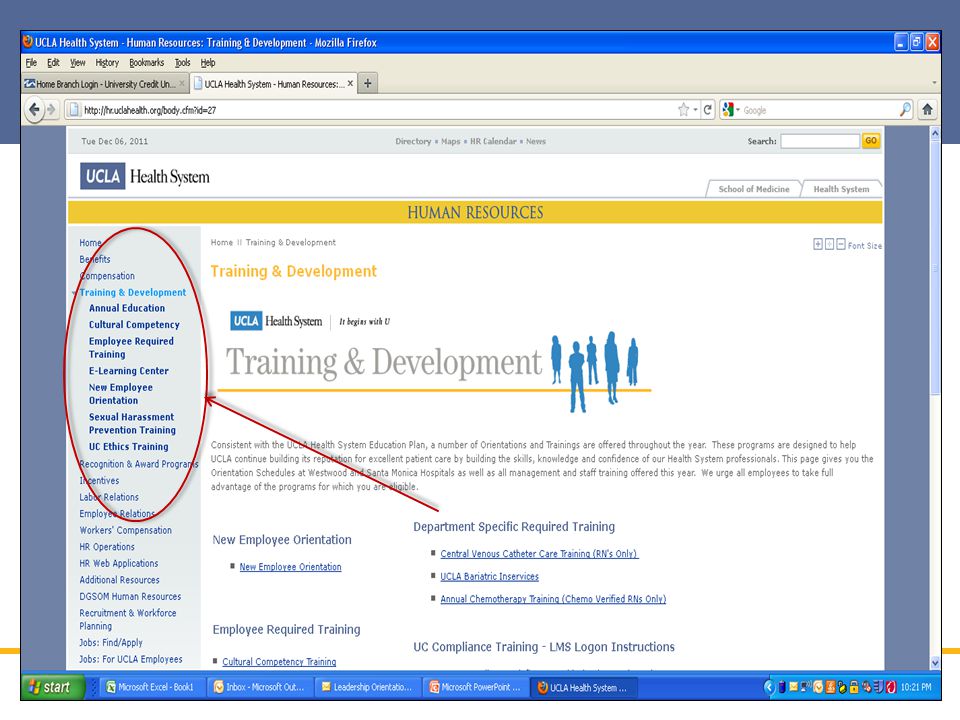Reset font size with the middle icon
The image size is (960, 720).
click(x=829, y=244)
